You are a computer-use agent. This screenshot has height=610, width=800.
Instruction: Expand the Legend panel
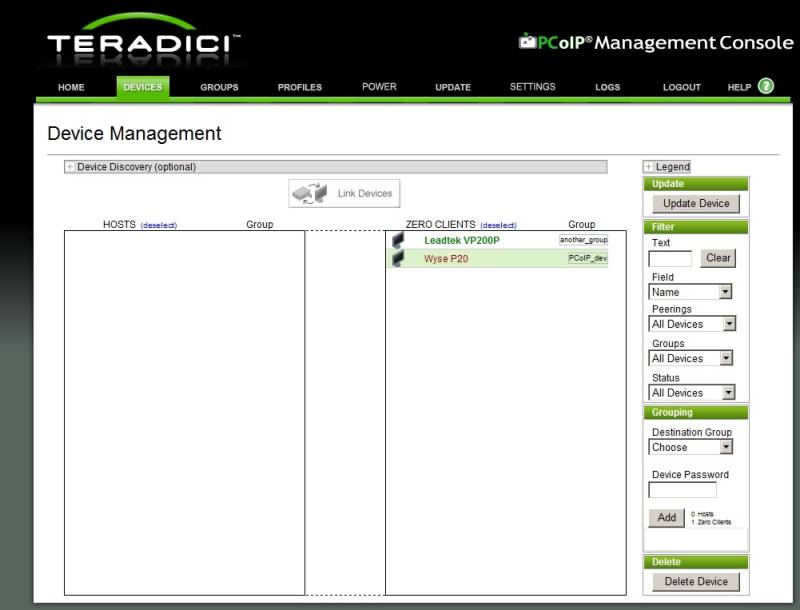(648, 167)
